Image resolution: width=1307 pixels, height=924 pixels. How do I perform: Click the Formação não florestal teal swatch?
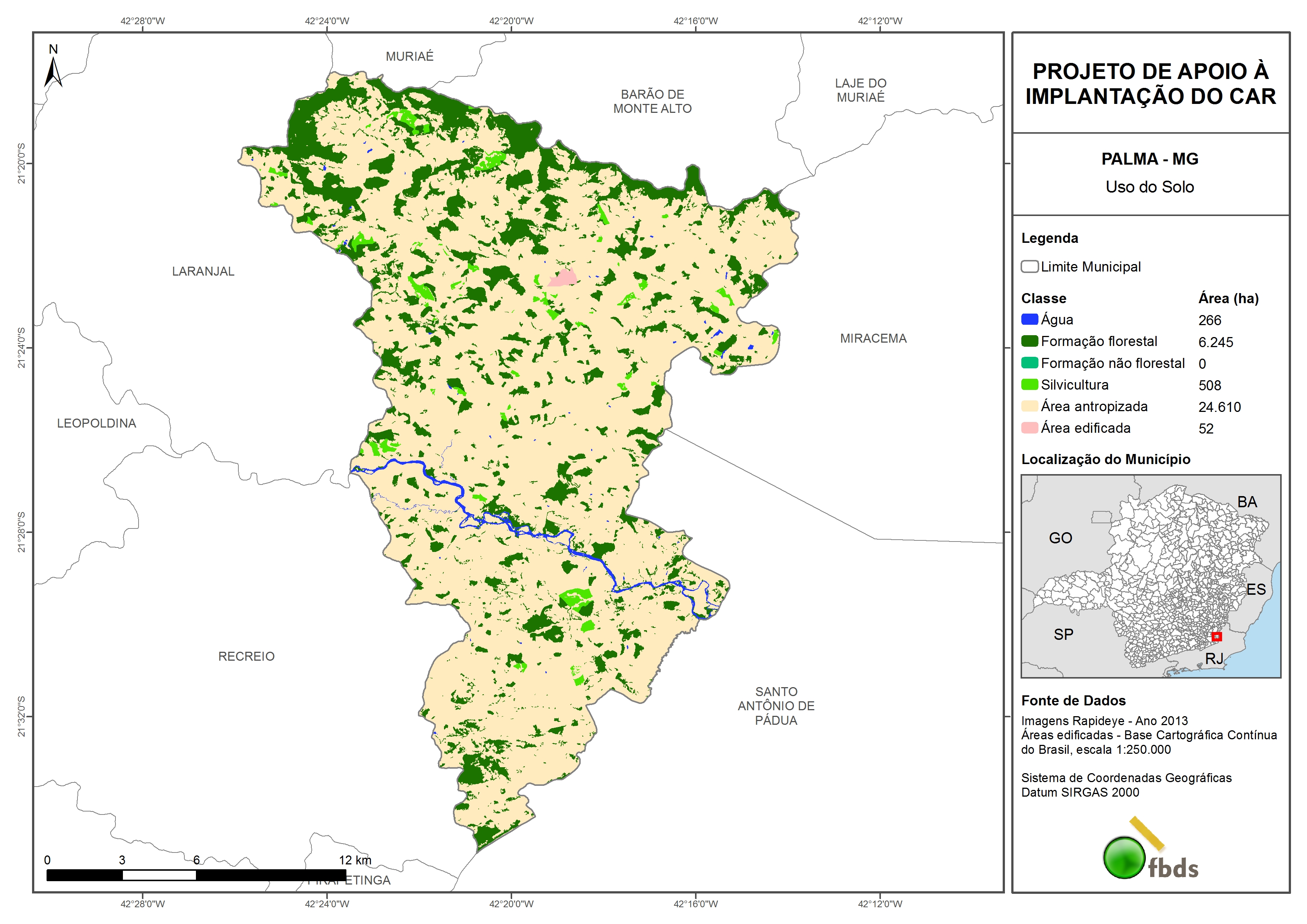(1029, 363)
